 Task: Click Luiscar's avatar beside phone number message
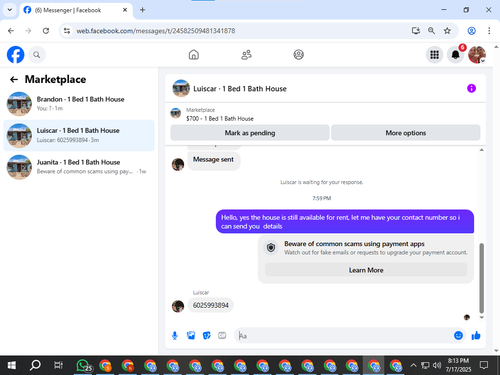click(x=178, y=306)
